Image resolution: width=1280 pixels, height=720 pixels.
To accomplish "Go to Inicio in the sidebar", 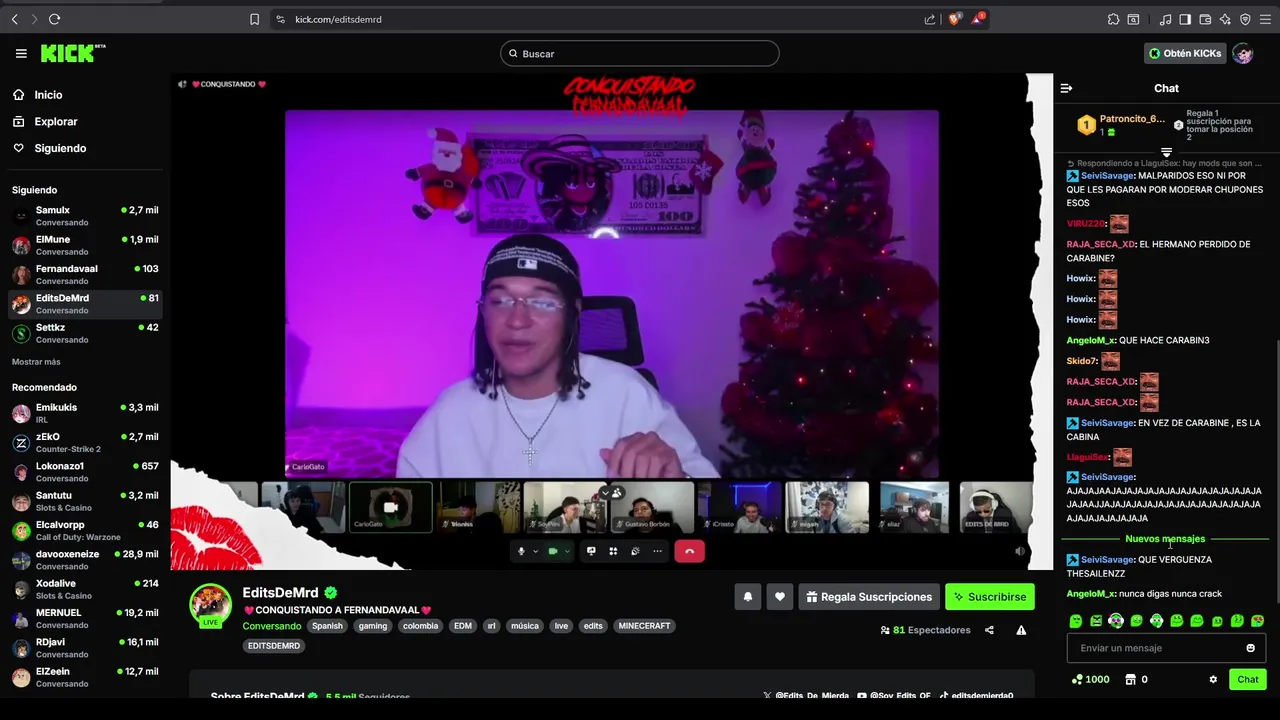I will 48,95.
